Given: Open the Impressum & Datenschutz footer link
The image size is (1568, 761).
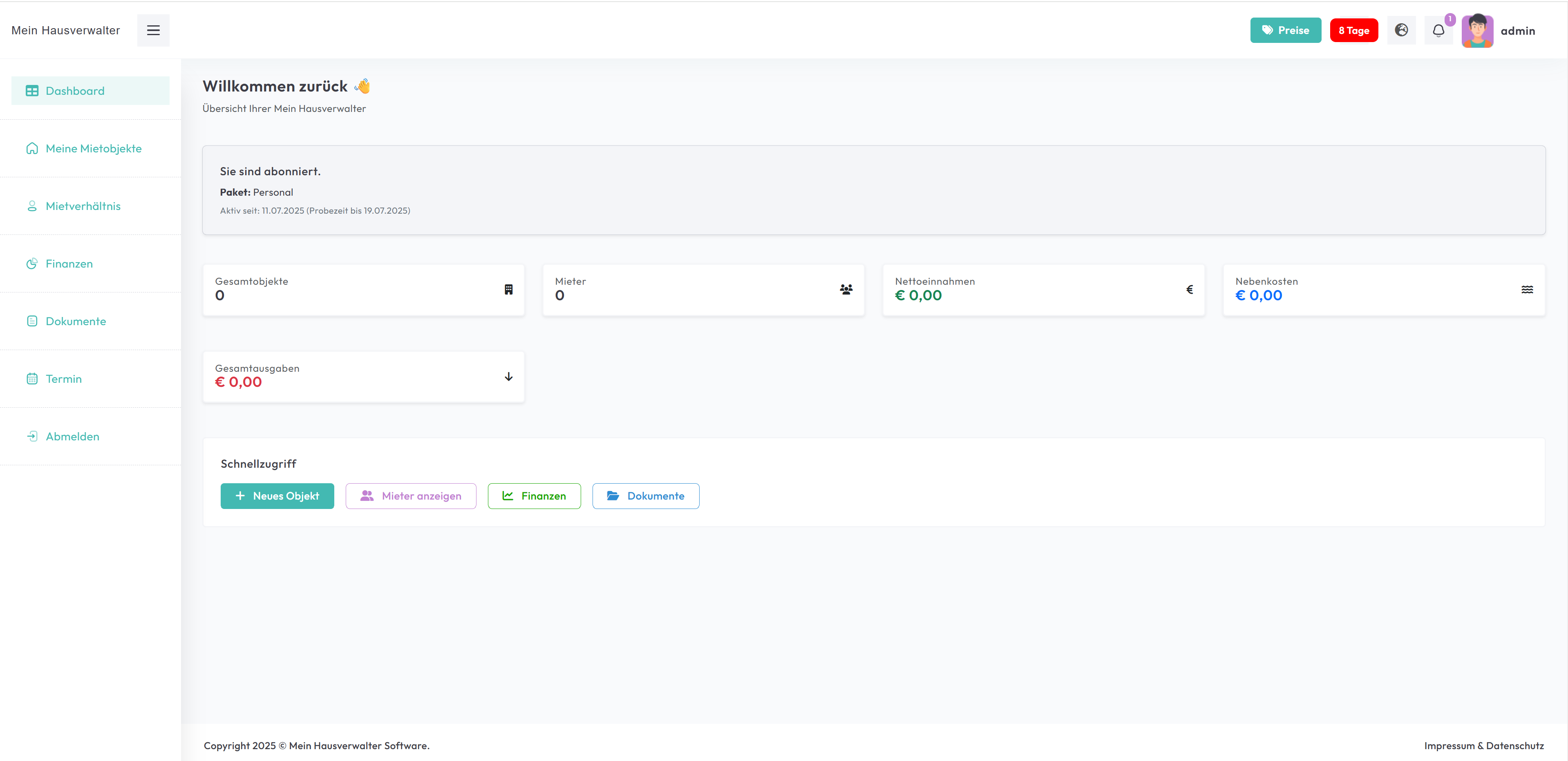Looking at the screenshot, I should pyautogui.click(x=1483, y=745).
